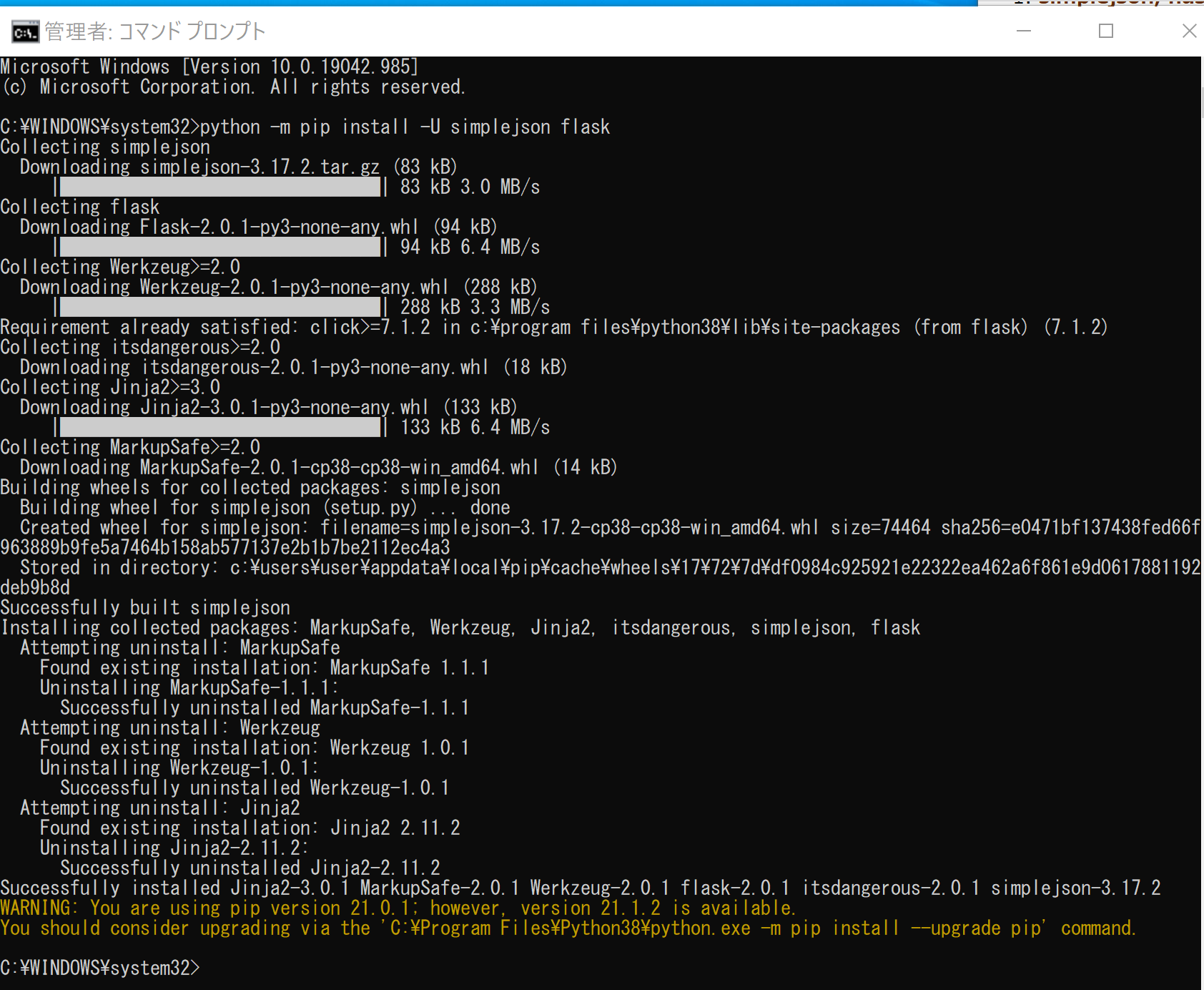The height and width of the screenshot is (990, 1204).
Task: Close the Command Prompt window
Action: [x=1188, y=31]
